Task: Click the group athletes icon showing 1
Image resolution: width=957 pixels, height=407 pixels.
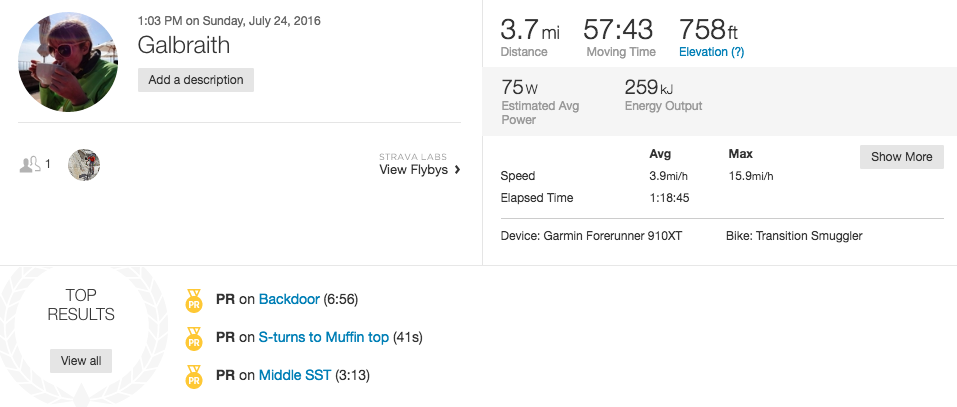Action: [30, 164]
